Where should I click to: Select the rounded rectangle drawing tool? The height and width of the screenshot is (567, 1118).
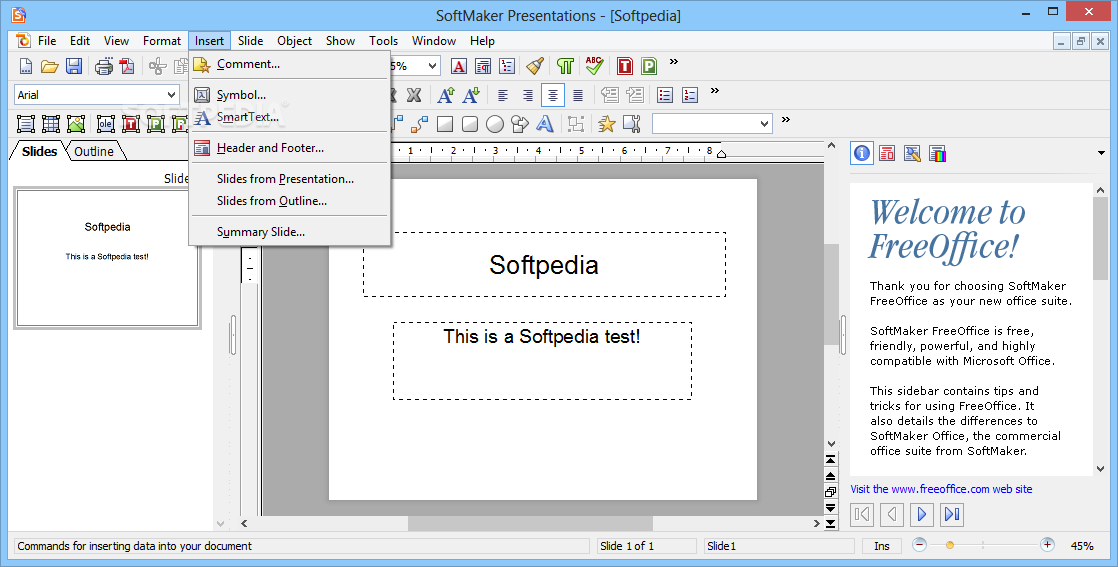(470, 124)
